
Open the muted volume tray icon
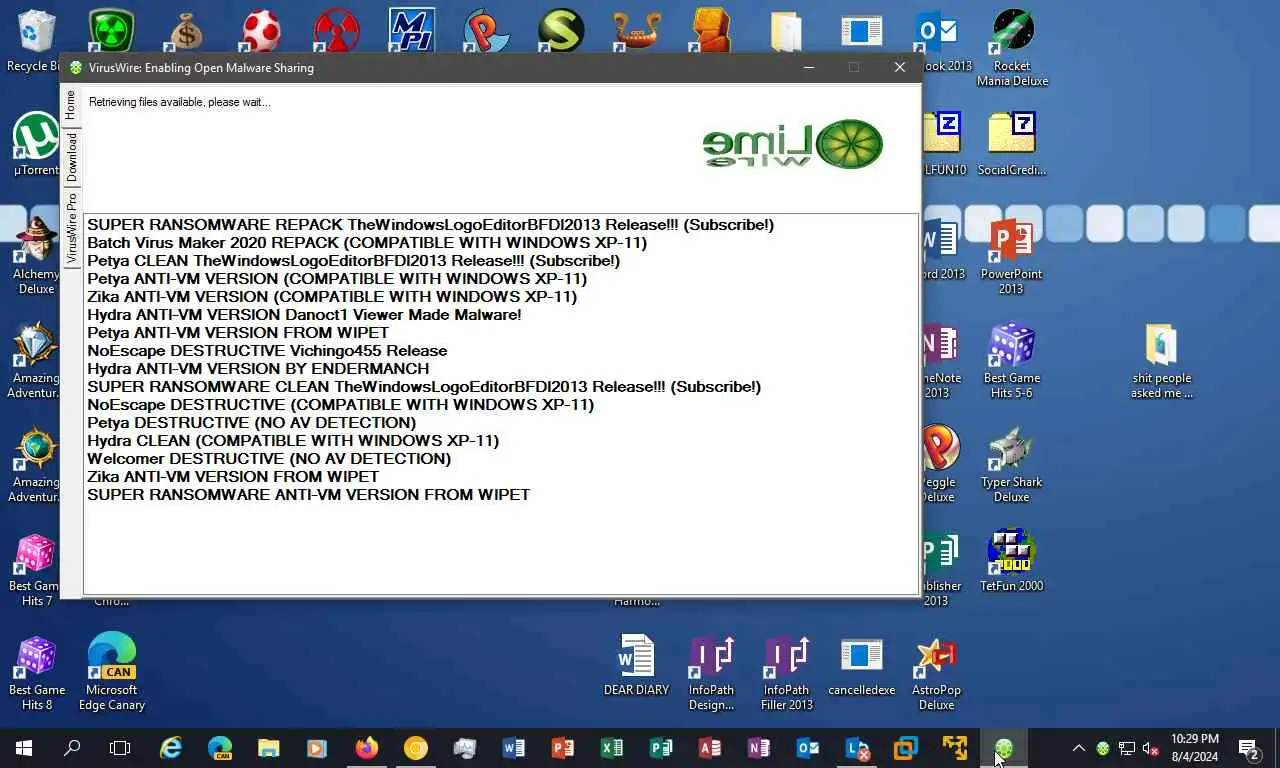point(1150,748)
